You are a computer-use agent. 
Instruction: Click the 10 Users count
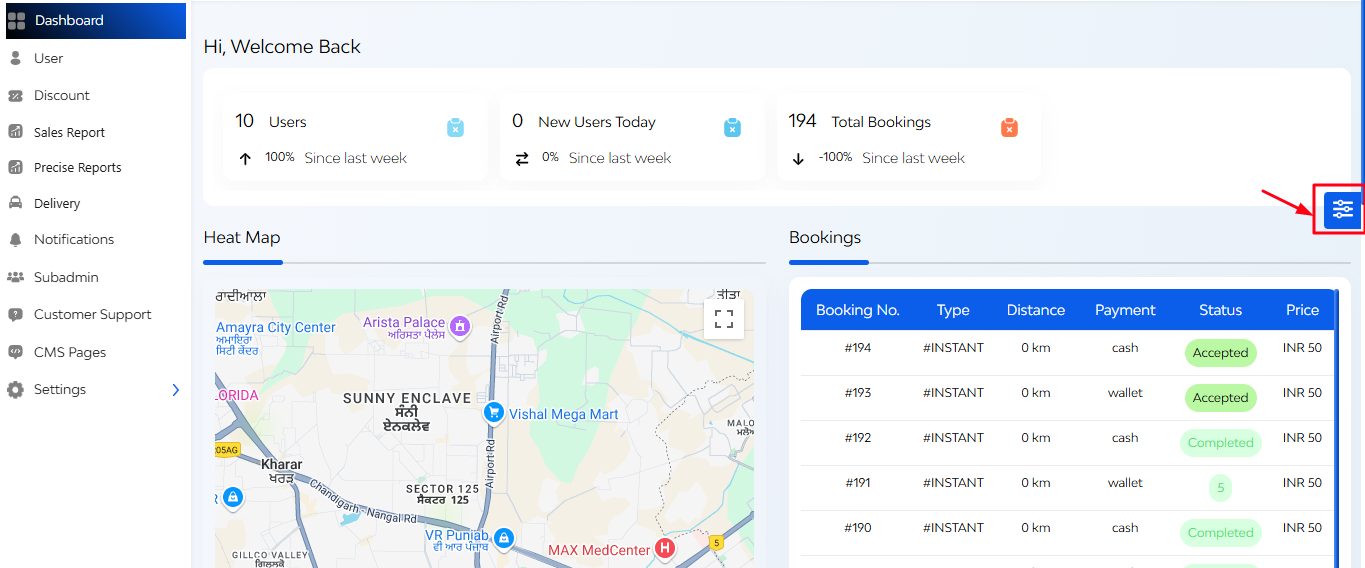244,121
